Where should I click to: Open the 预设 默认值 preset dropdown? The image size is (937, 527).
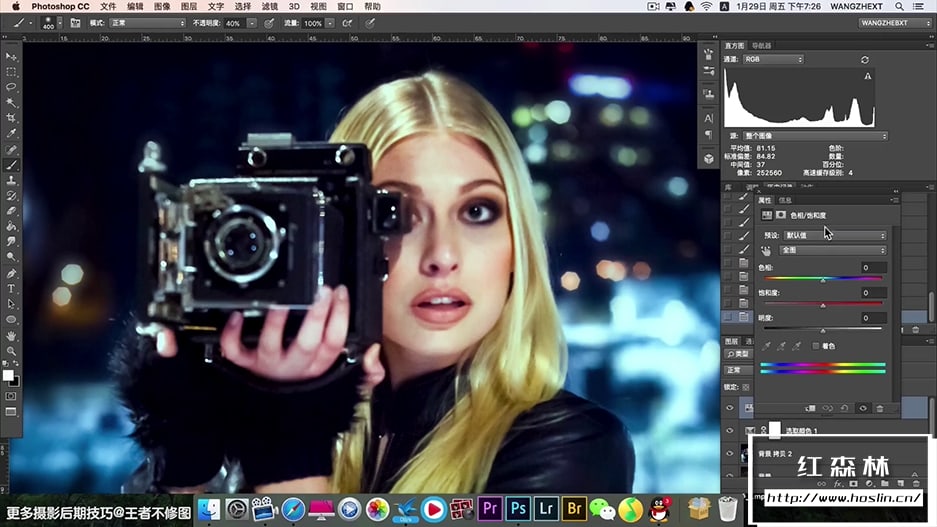tap(835, 235)
